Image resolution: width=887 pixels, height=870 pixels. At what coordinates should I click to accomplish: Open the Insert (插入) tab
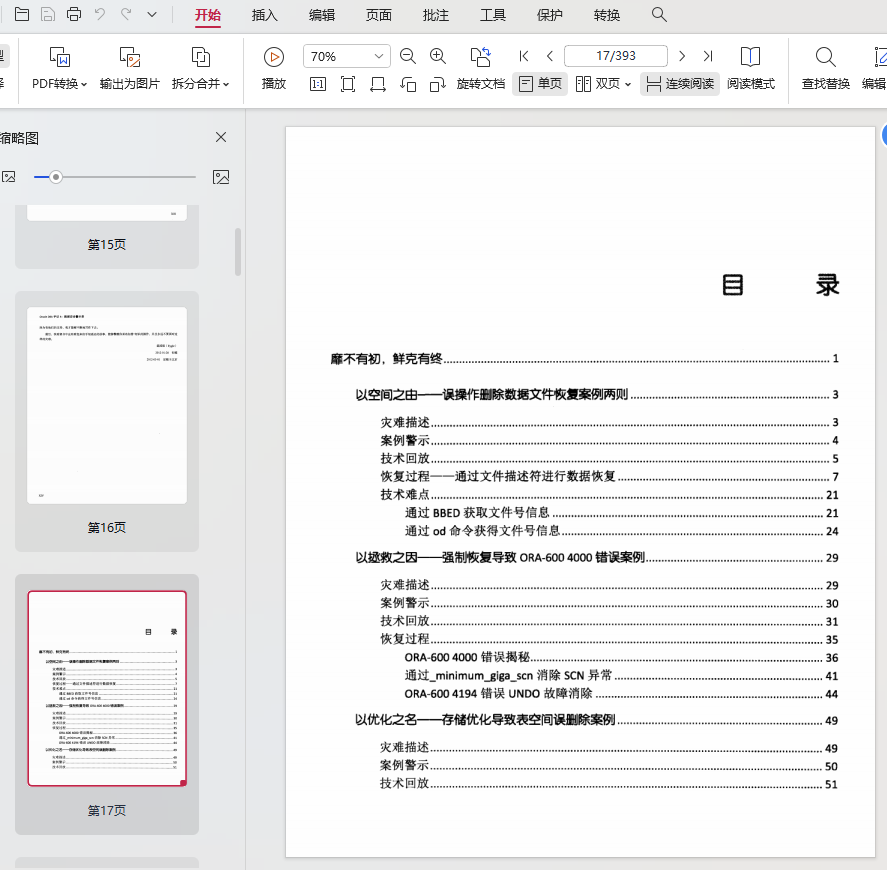tap(265, 15)
